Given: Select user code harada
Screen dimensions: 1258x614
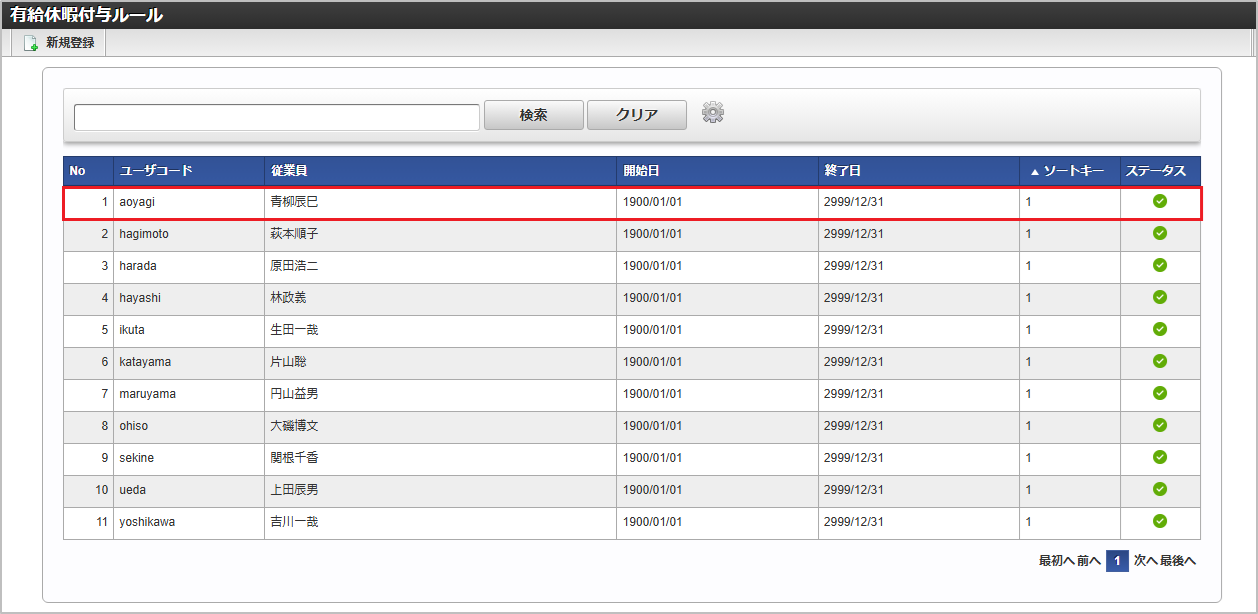Looking at the screenshot, I should coord(138,266).
